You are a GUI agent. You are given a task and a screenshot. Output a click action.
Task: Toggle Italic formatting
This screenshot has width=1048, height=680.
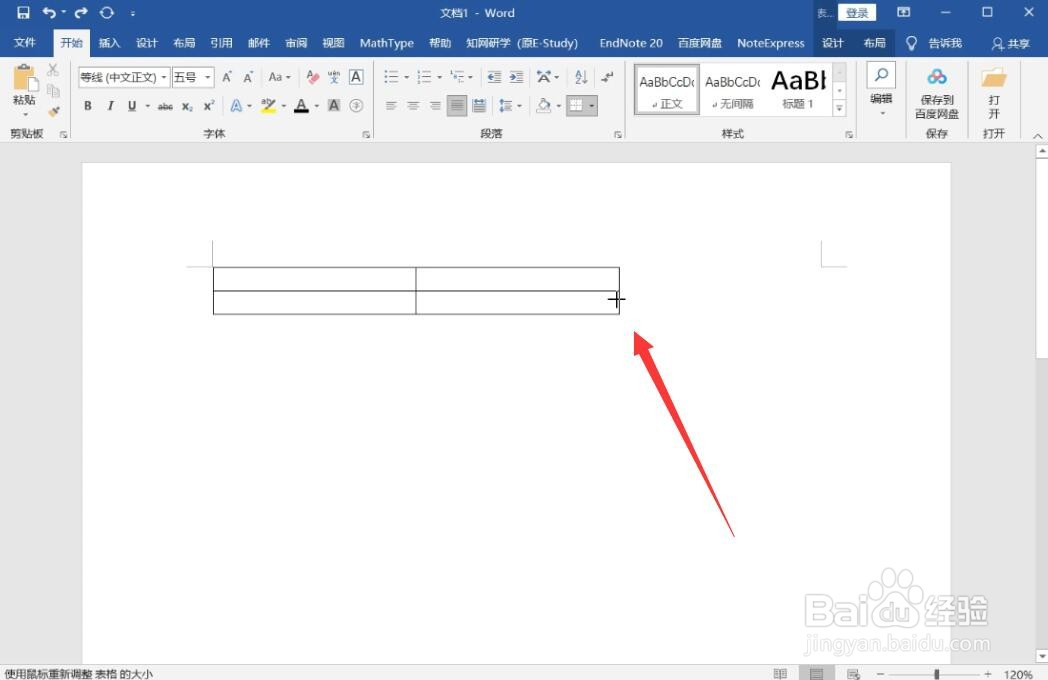tap(110, 106)
